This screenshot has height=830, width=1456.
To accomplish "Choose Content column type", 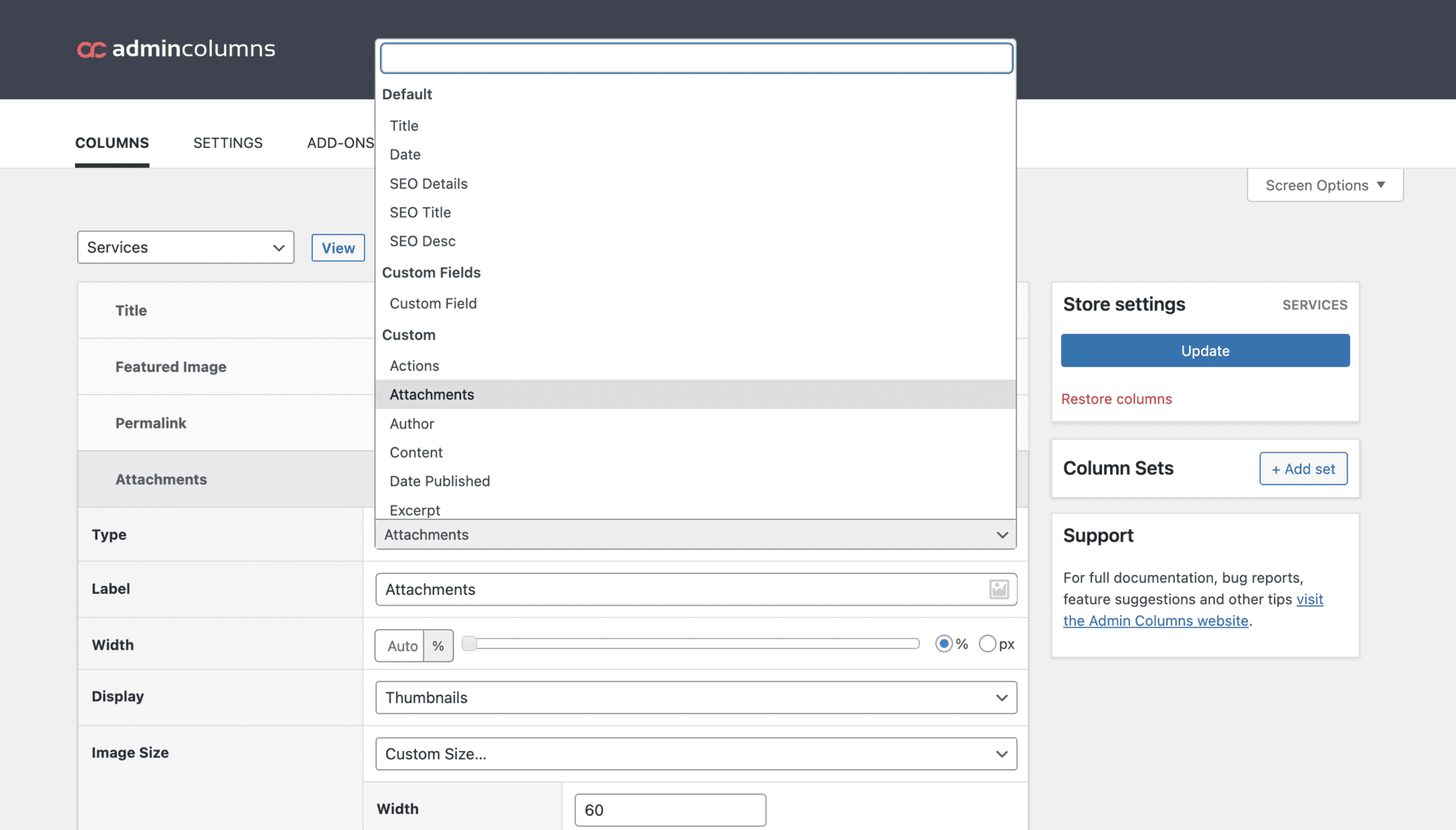I will tap(695, 452).
